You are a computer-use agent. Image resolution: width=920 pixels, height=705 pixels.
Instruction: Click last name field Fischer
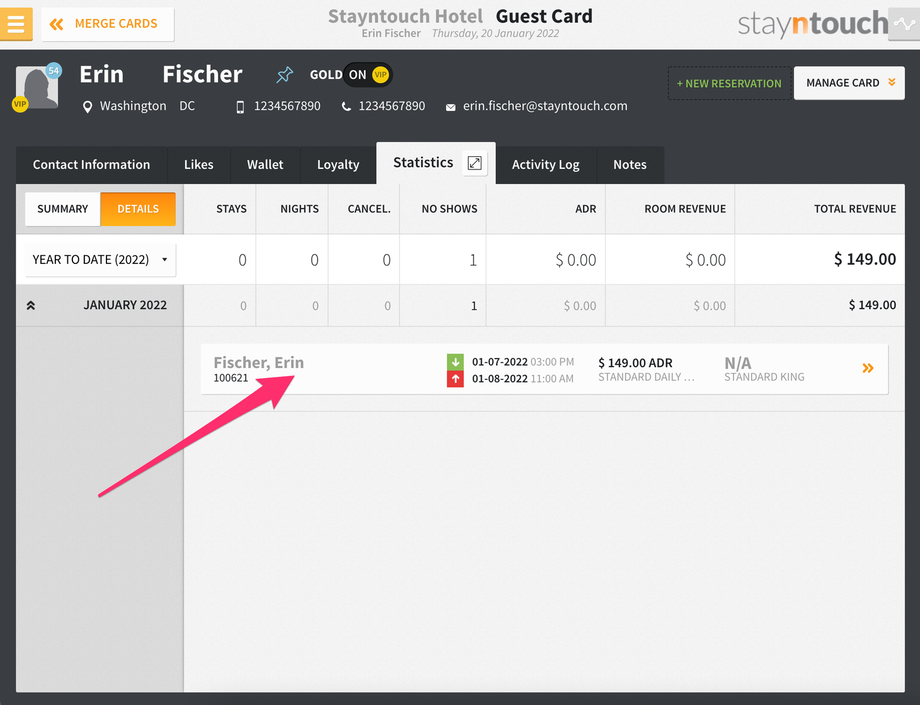pos(202,74)
